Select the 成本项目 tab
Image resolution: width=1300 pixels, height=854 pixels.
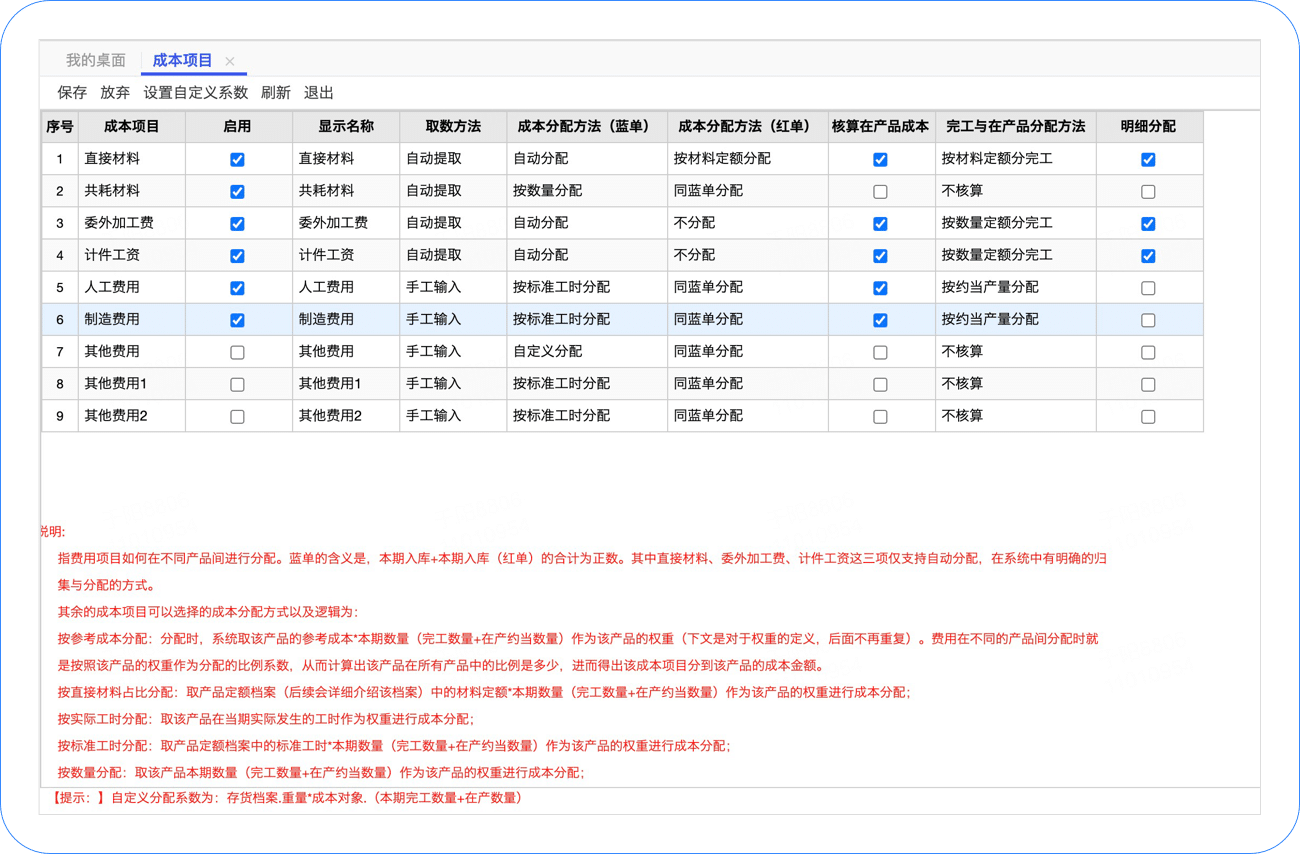[x=182, y=61]
